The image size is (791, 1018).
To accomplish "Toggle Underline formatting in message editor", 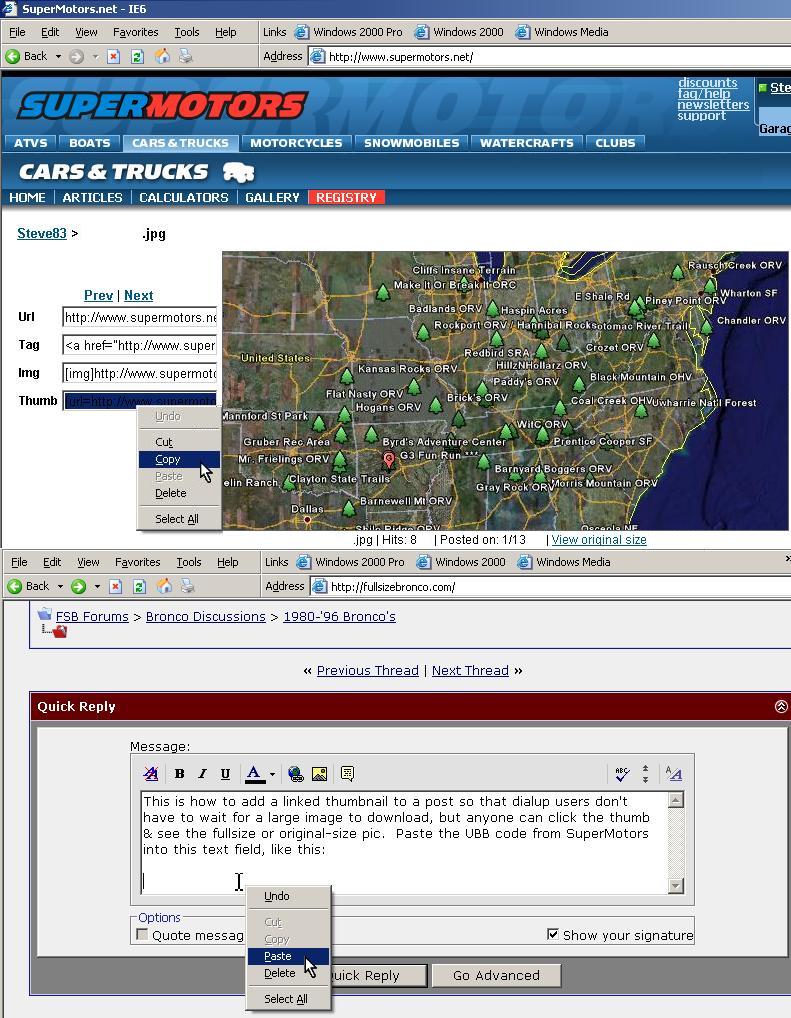I will 225,773.
